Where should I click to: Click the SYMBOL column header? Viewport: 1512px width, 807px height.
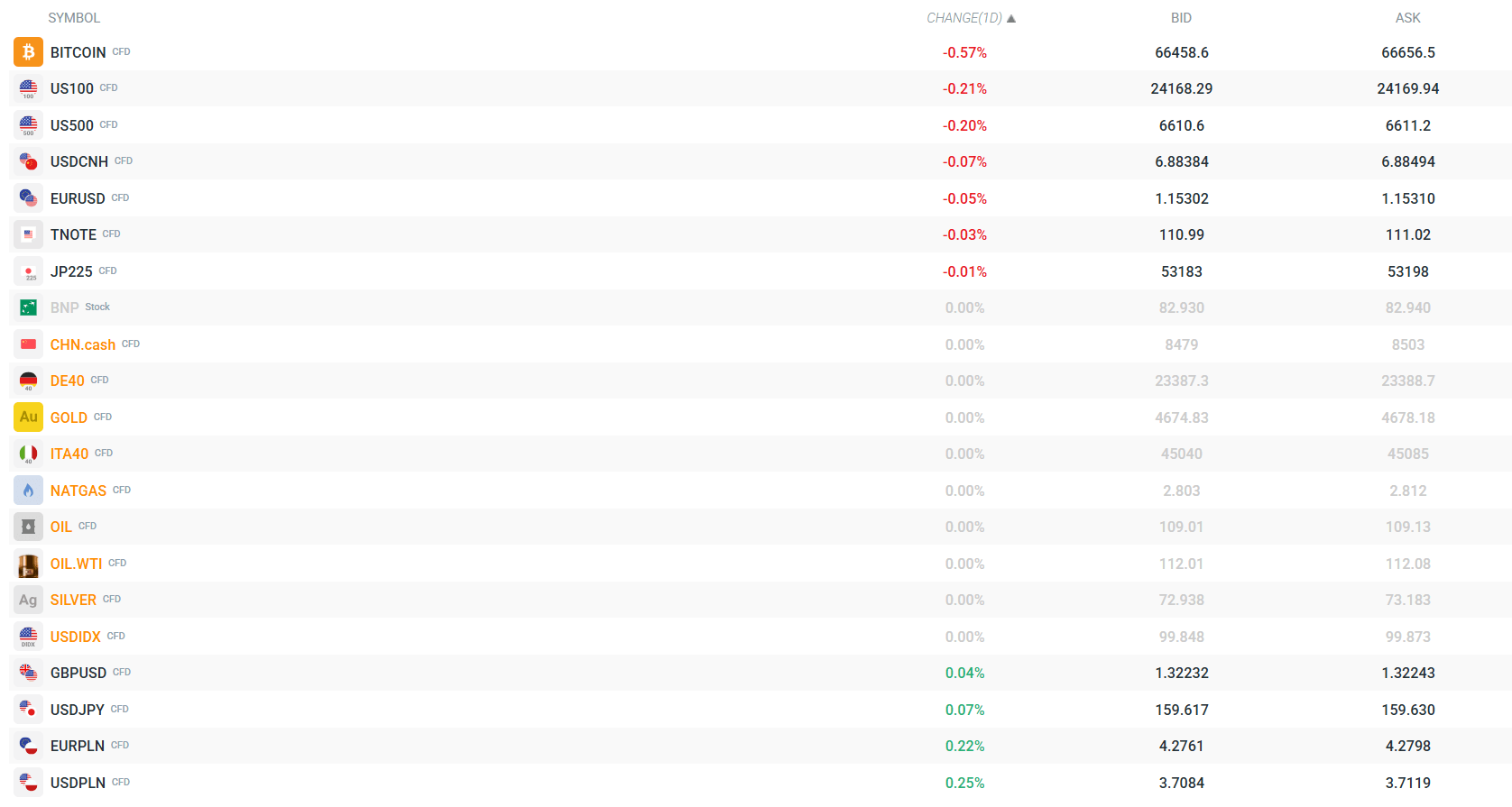[74, 18]
